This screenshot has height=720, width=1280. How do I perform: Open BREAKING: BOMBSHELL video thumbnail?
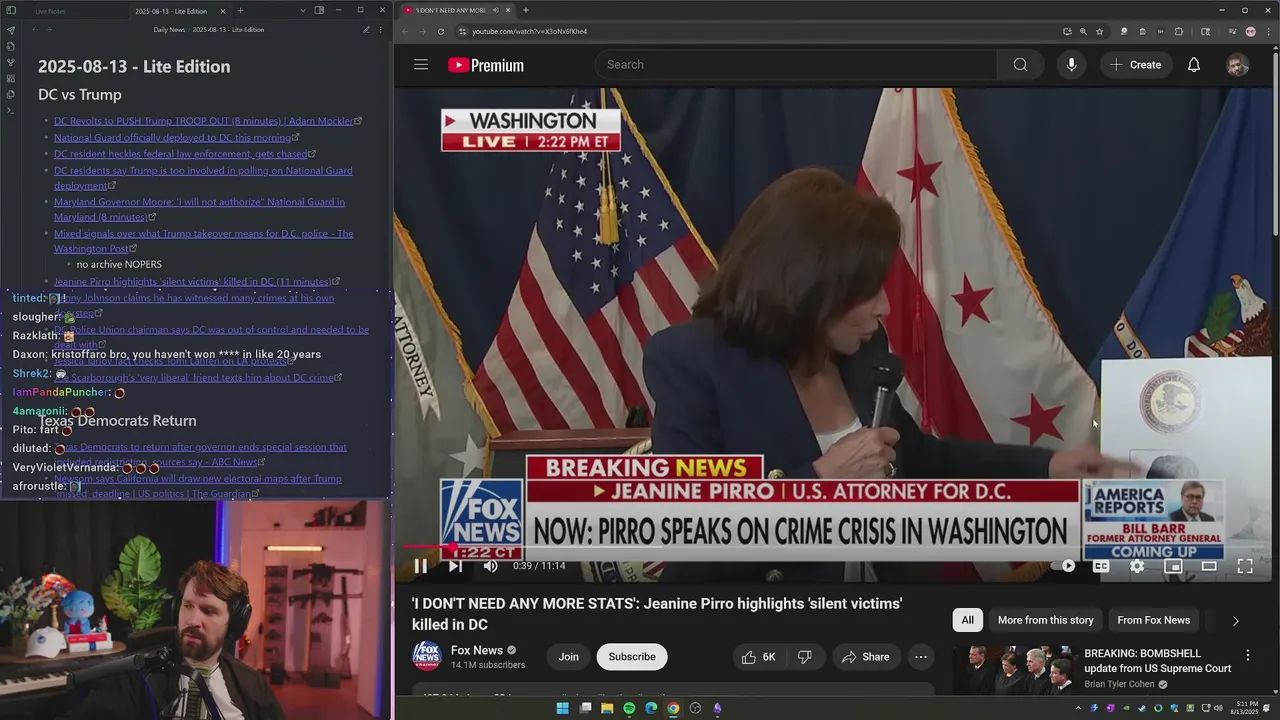[x=1013, y=670]
